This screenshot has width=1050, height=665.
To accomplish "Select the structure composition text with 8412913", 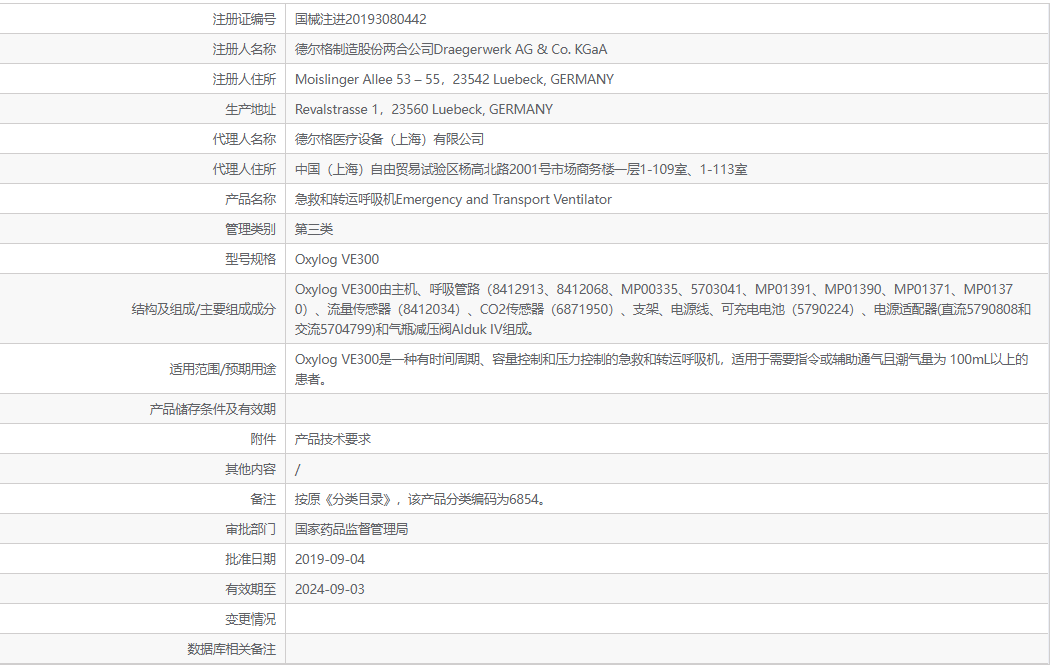I will pyautogui.click(x=662, y=309).
